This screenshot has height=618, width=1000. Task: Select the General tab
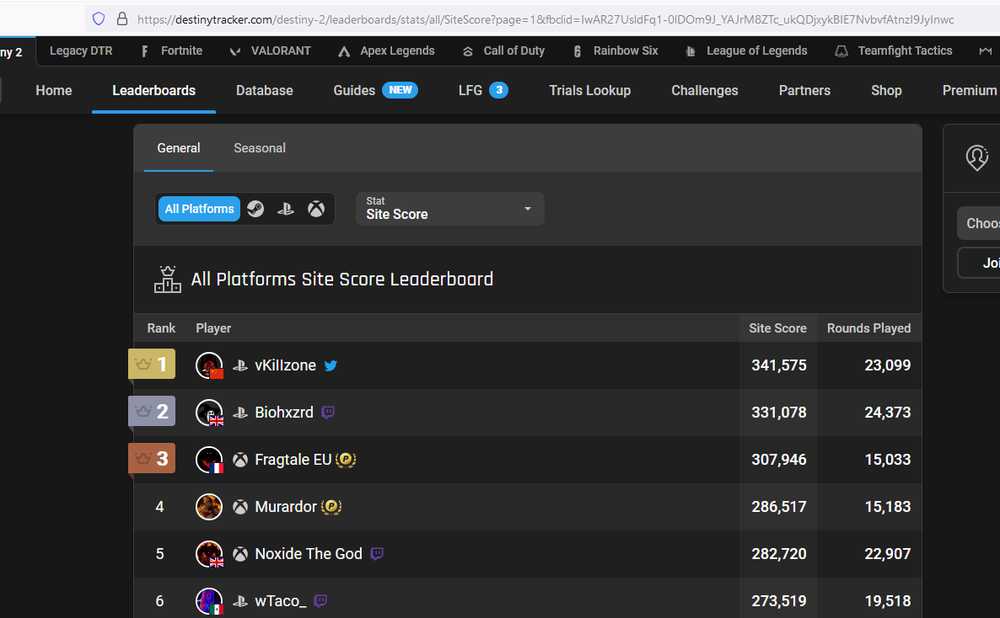point(178,148)
